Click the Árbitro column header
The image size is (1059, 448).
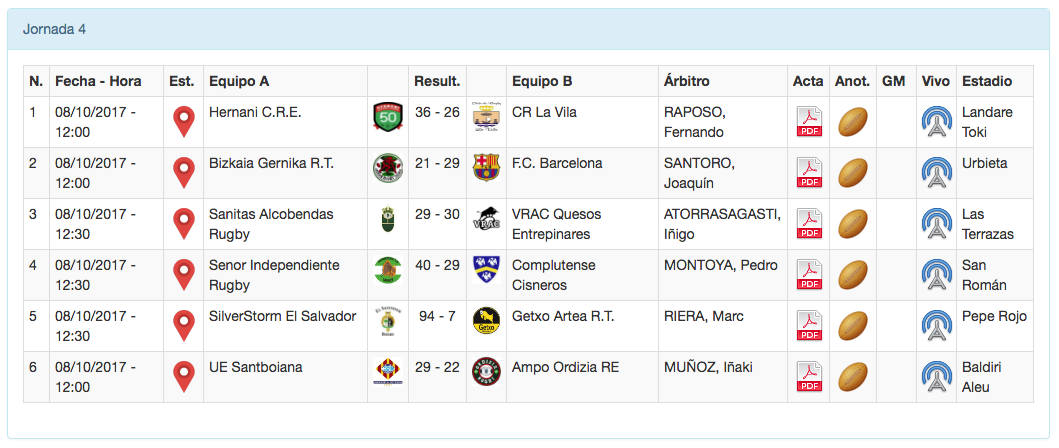point(686,81)
